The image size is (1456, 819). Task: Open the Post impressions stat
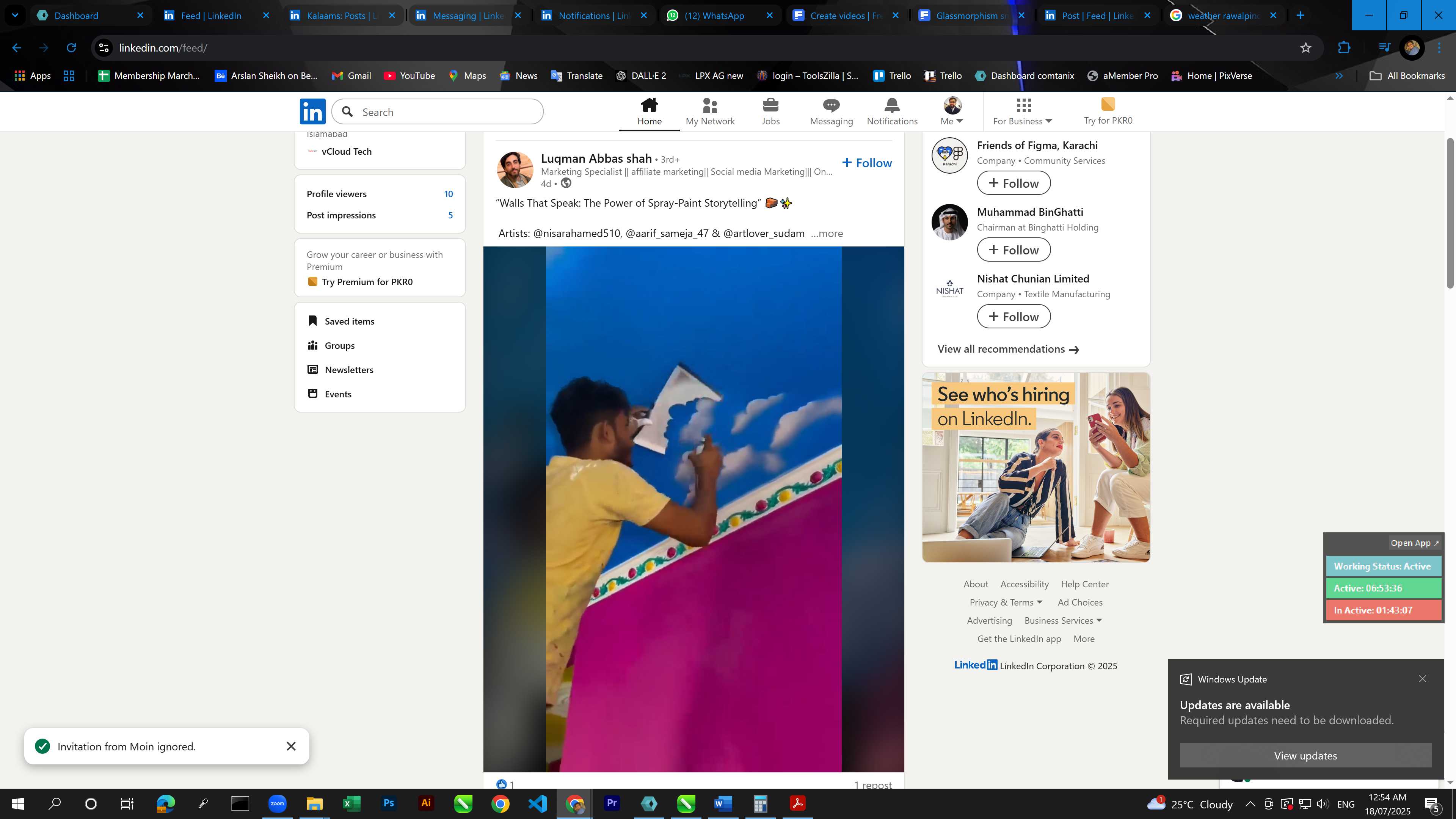[x=380, y=215]
